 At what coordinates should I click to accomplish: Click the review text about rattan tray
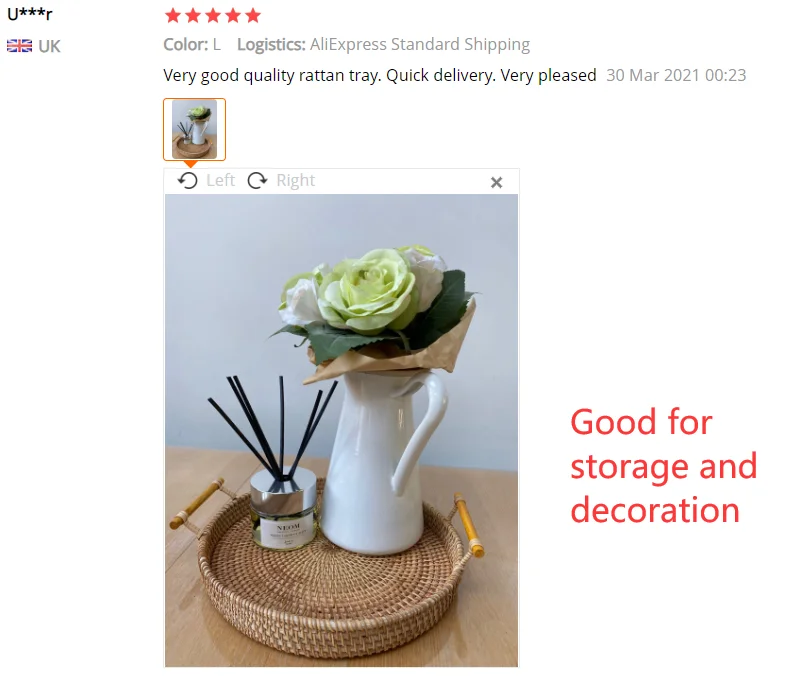coord(380,75)
